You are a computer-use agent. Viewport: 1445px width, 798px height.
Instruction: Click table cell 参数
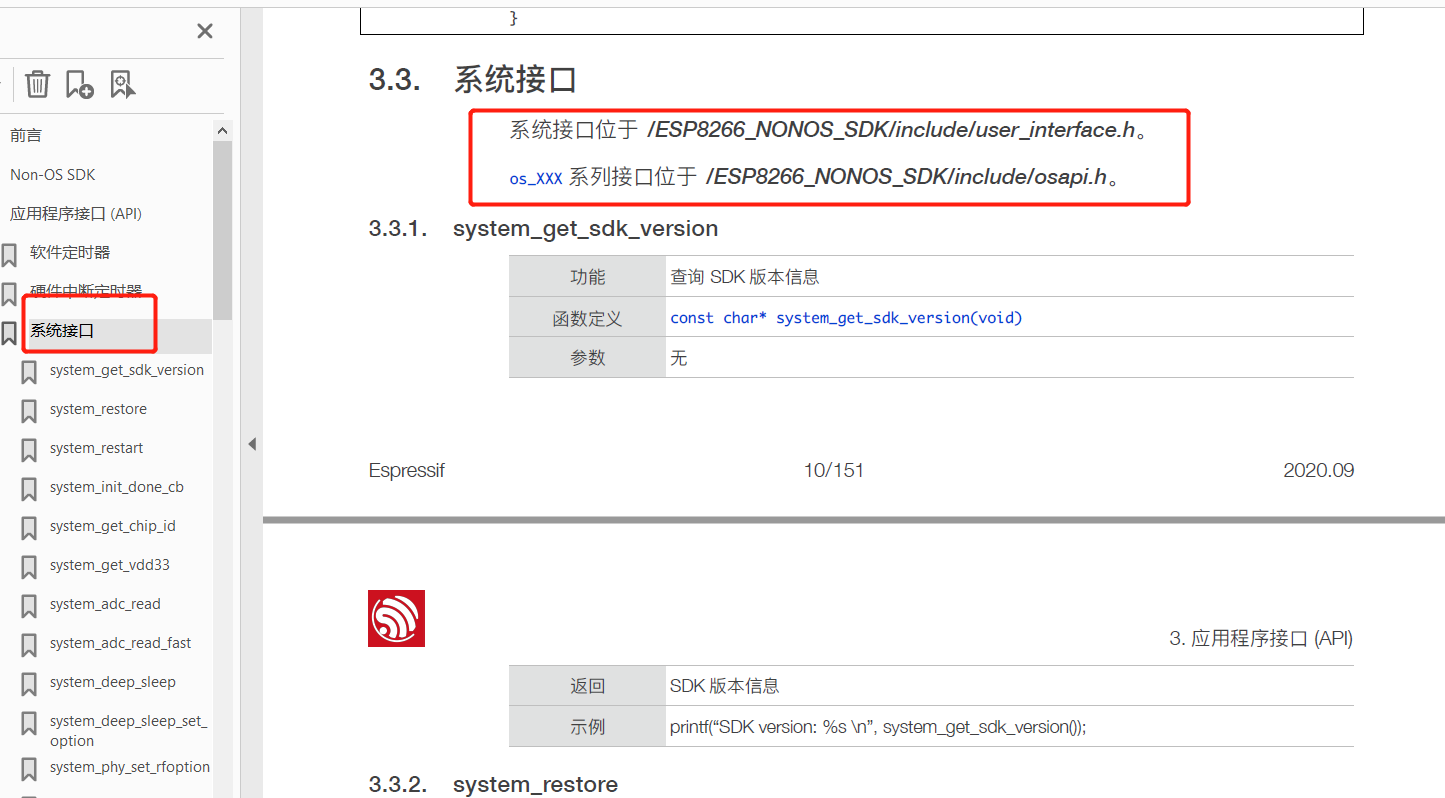[x=588, y=358]
